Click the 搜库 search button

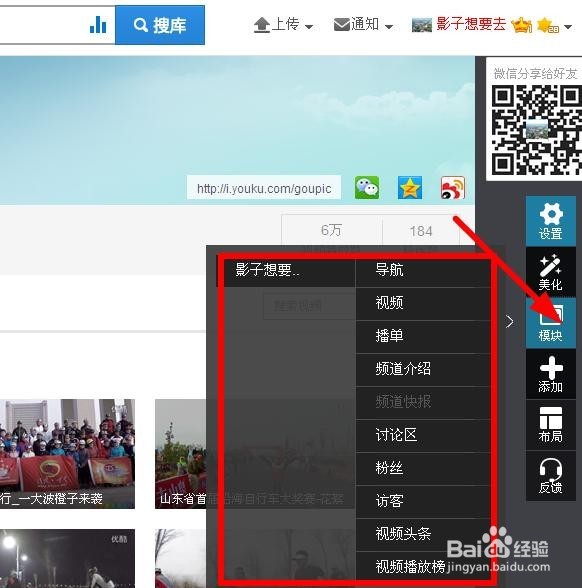pos(160,25)
